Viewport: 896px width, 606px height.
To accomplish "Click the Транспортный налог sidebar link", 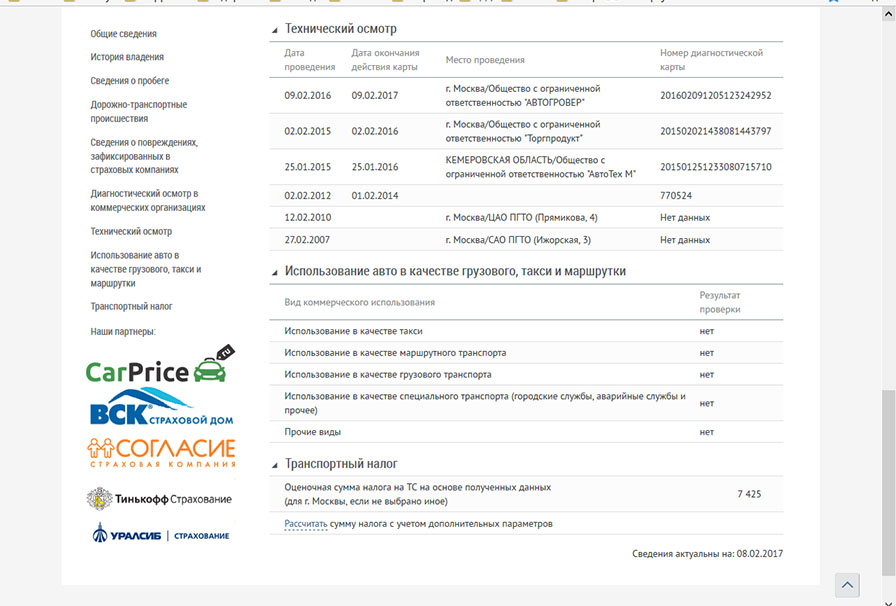I will (131, 307).
